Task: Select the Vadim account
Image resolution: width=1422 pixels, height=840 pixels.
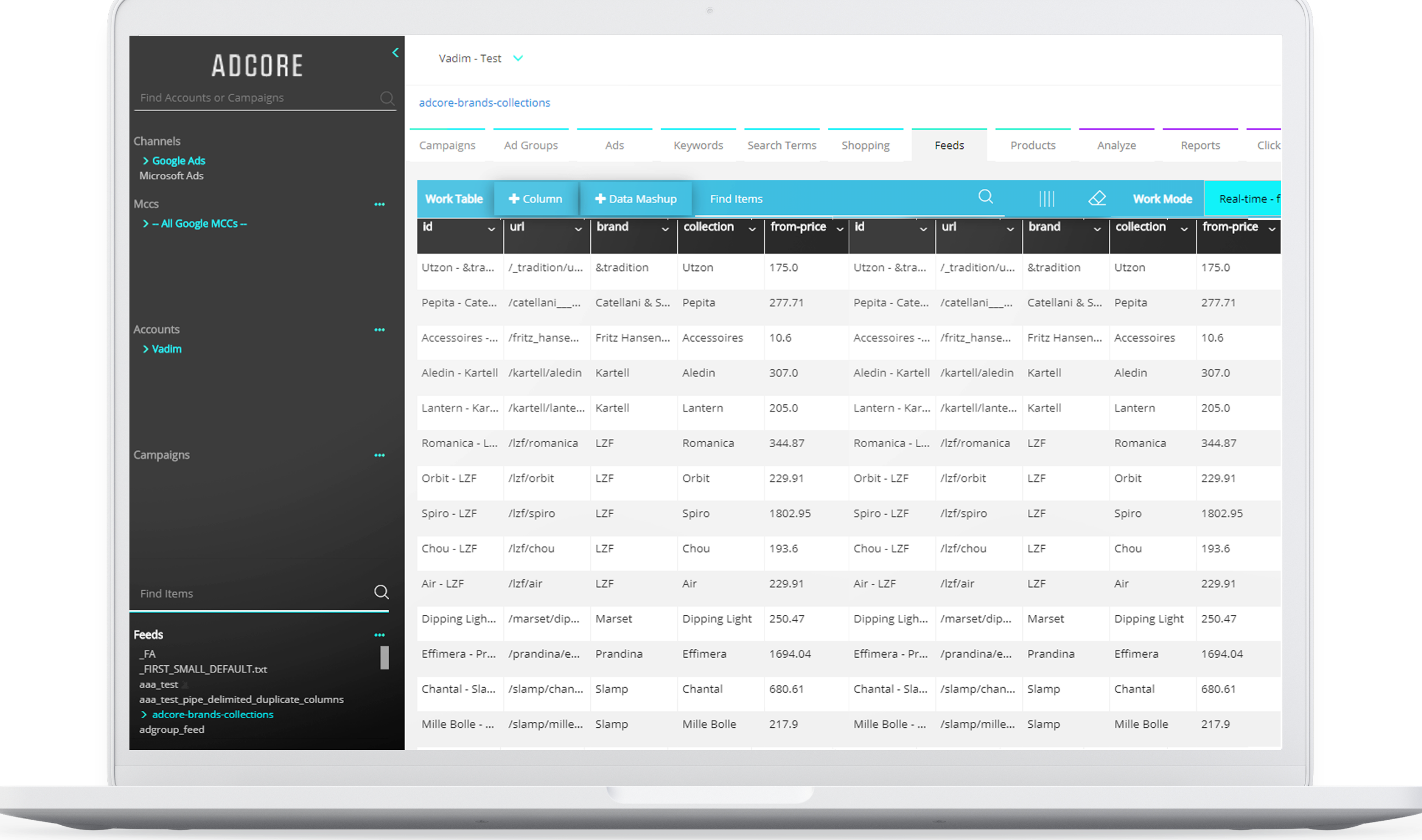Action: click(167, 349)
